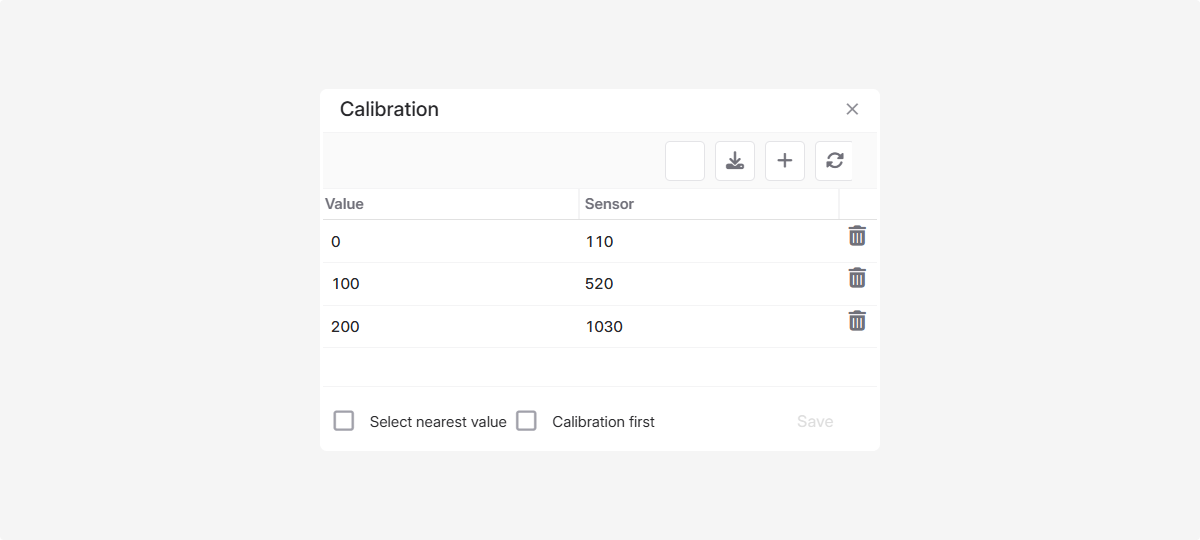
Task: Enable the Select nearest value checkbox
Action: (344, 421)
